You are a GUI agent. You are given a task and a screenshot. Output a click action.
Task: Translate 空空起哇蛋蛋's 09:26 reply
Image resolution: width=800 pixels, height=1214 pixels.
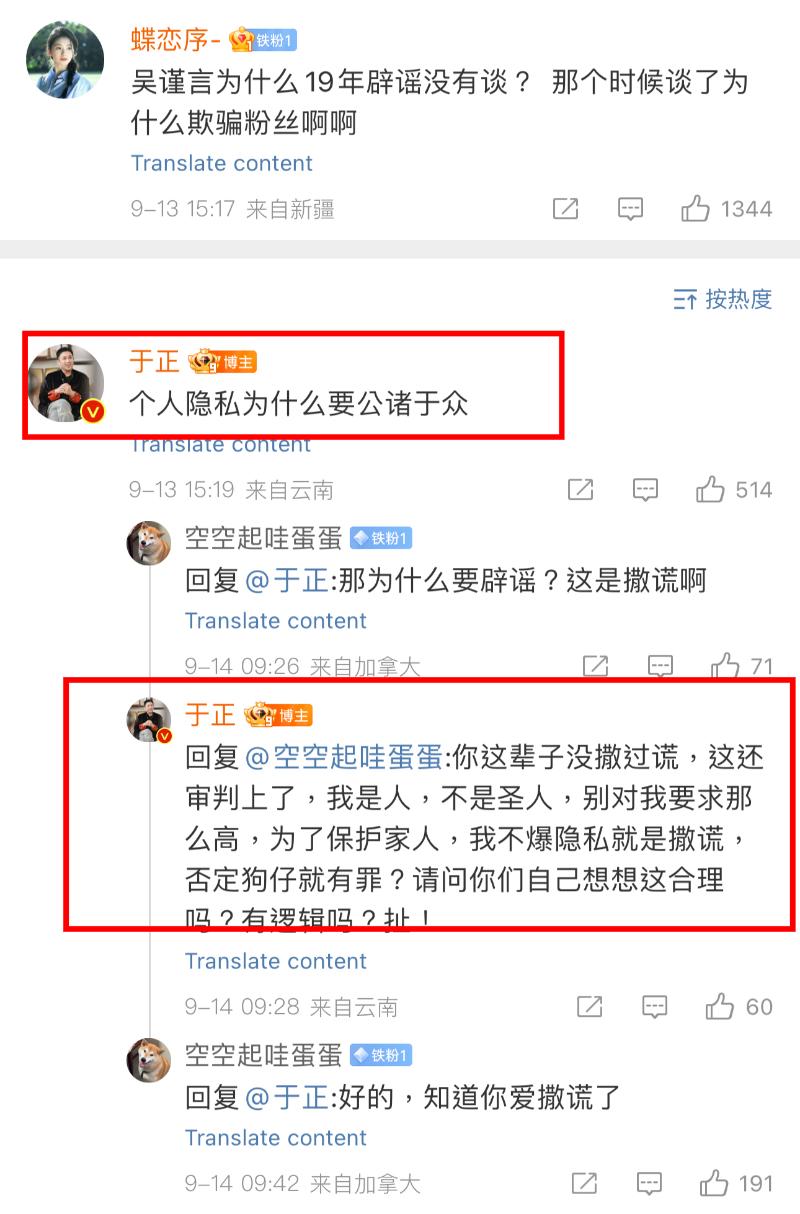pyautogui.click(x=276, y=621)
